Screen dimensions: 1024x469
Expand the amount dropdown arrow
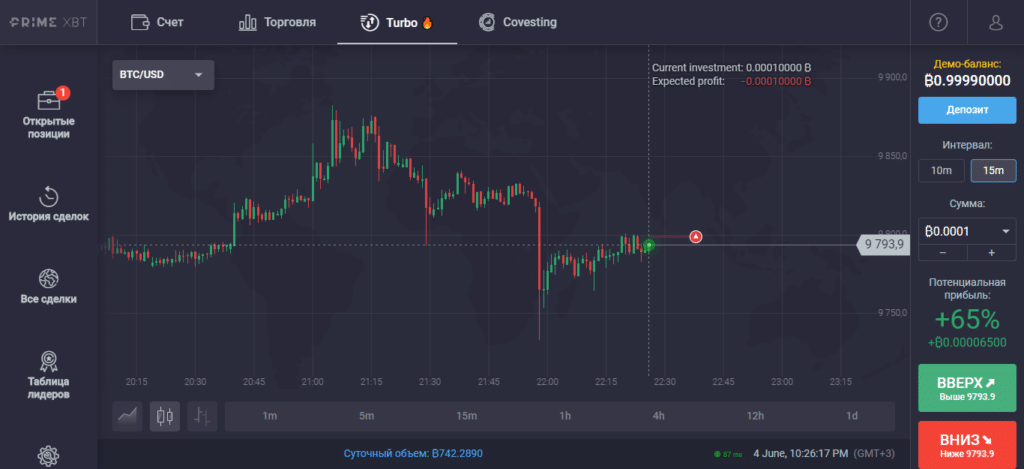point(1005,232)
